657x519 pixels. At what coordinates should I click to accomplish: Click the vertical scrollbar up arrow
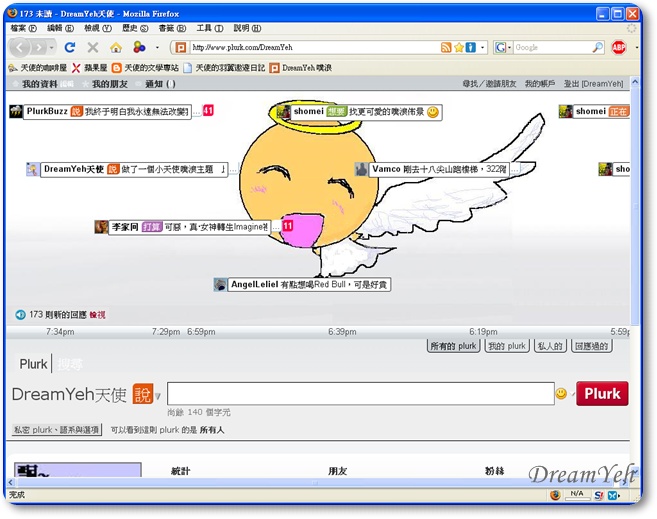click(635, 82)
